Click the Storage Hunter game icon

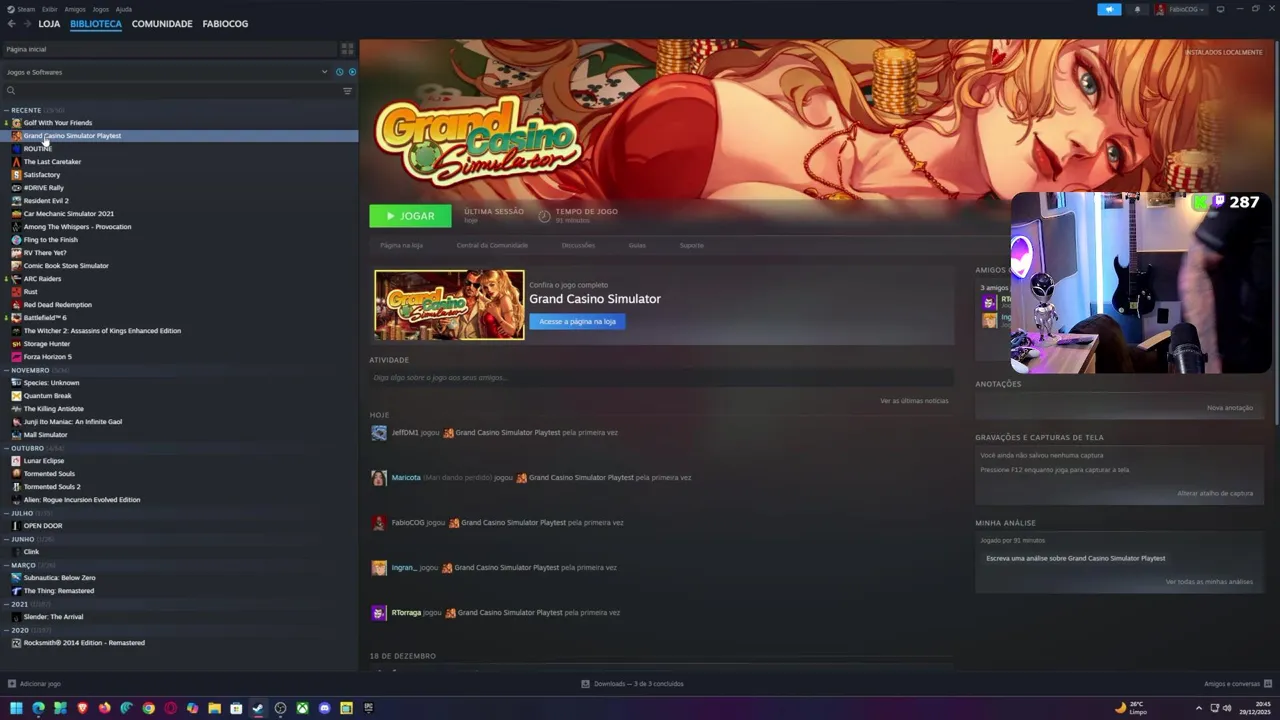(x=16, y=344)
